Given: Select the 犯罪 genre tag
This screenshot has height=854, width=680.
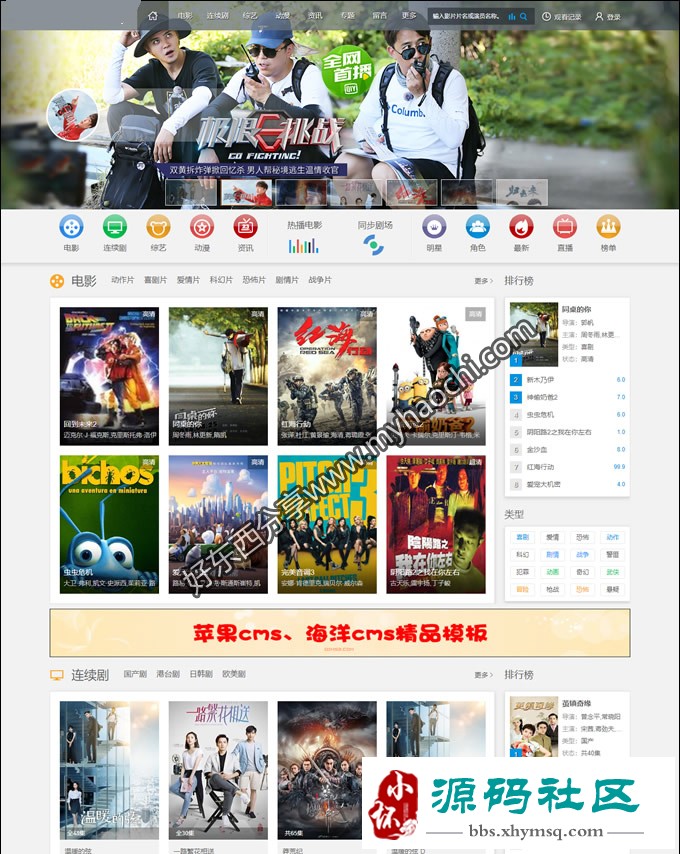Looking at the screenshot, I should 523,572.
